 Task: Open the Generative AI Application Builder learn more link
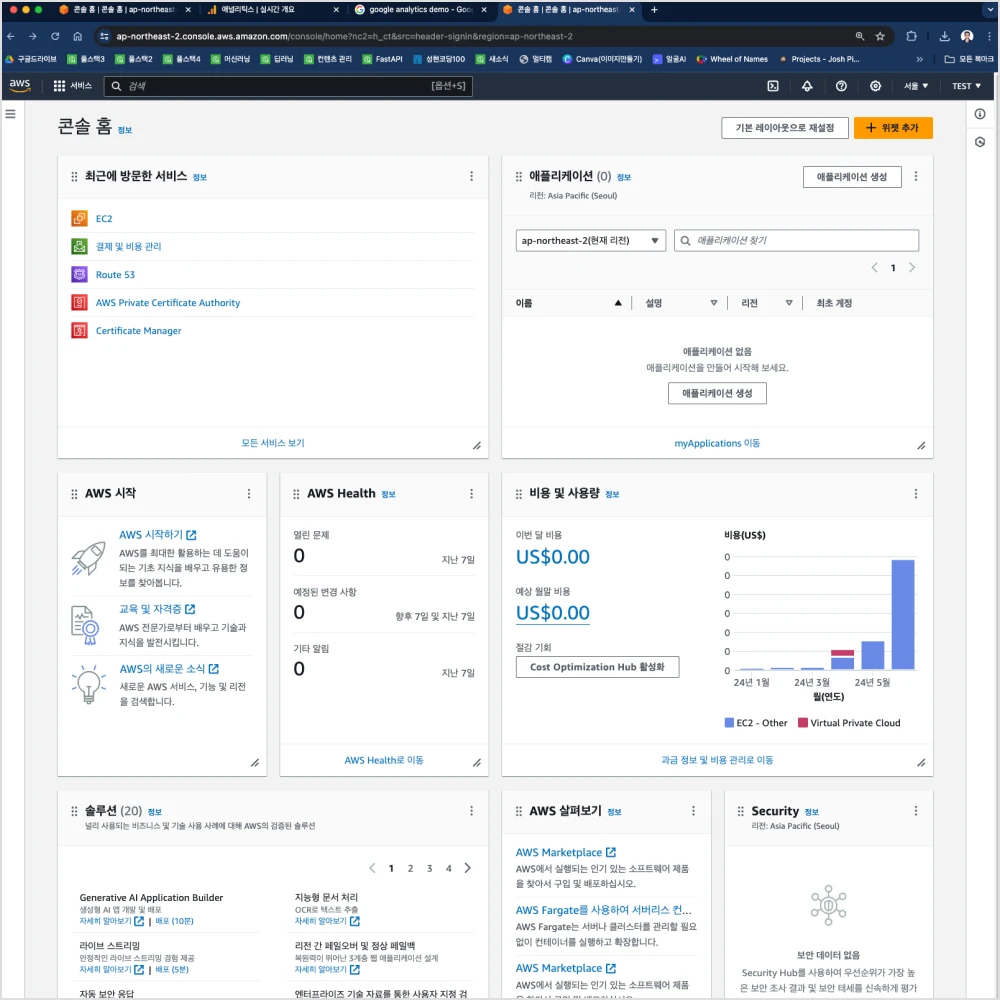pos(112,921)
